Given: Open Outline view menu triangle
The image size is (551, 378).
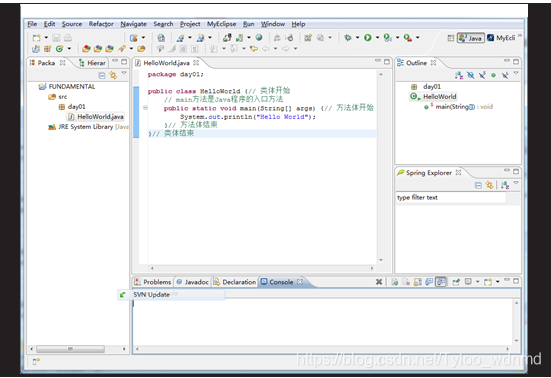Looking at the screenshot, I should [516, 73].
